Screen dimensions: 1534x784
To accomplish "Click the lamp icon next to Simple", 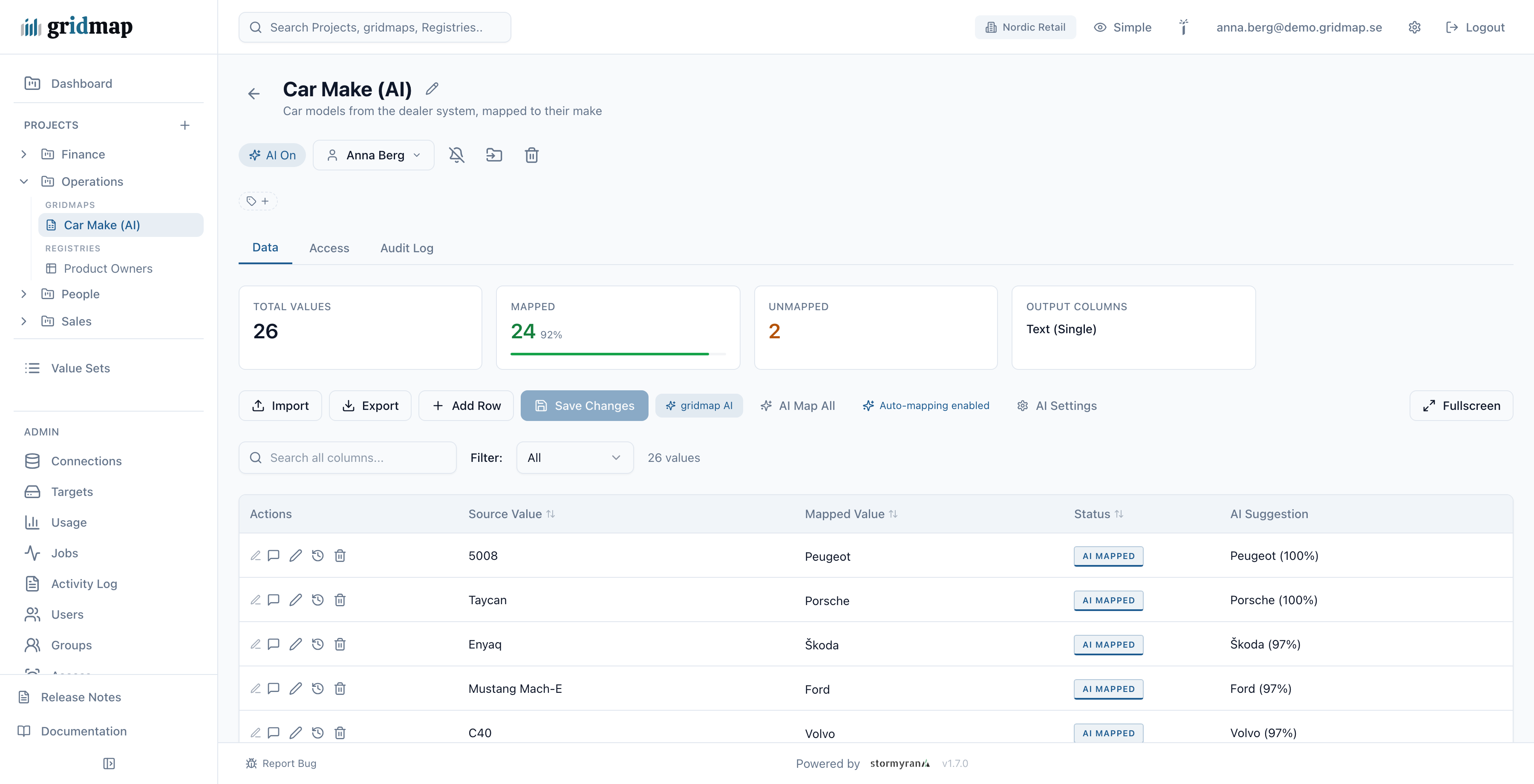I will (1184, 27).
